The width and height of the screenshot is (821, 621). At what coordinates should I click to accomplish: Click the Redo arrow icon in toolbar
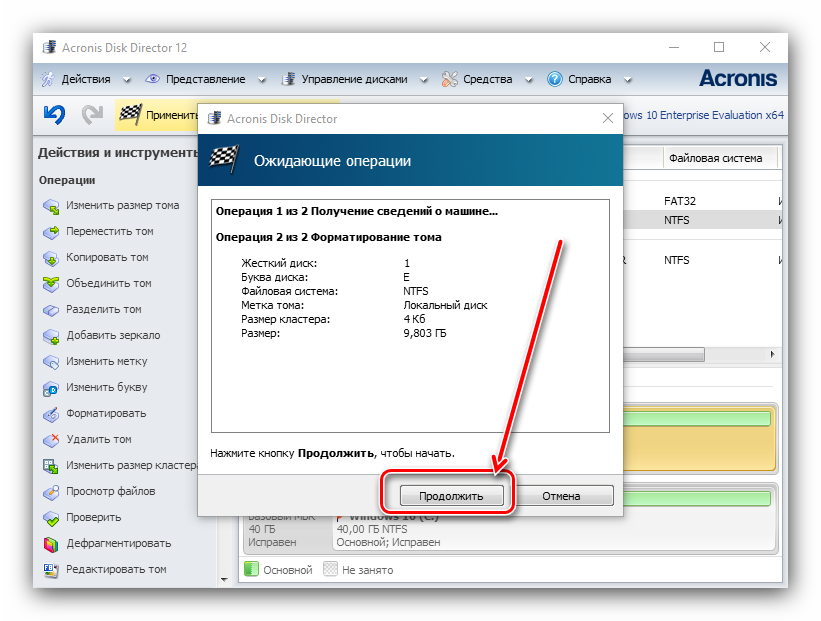click(x=92, y=115)
